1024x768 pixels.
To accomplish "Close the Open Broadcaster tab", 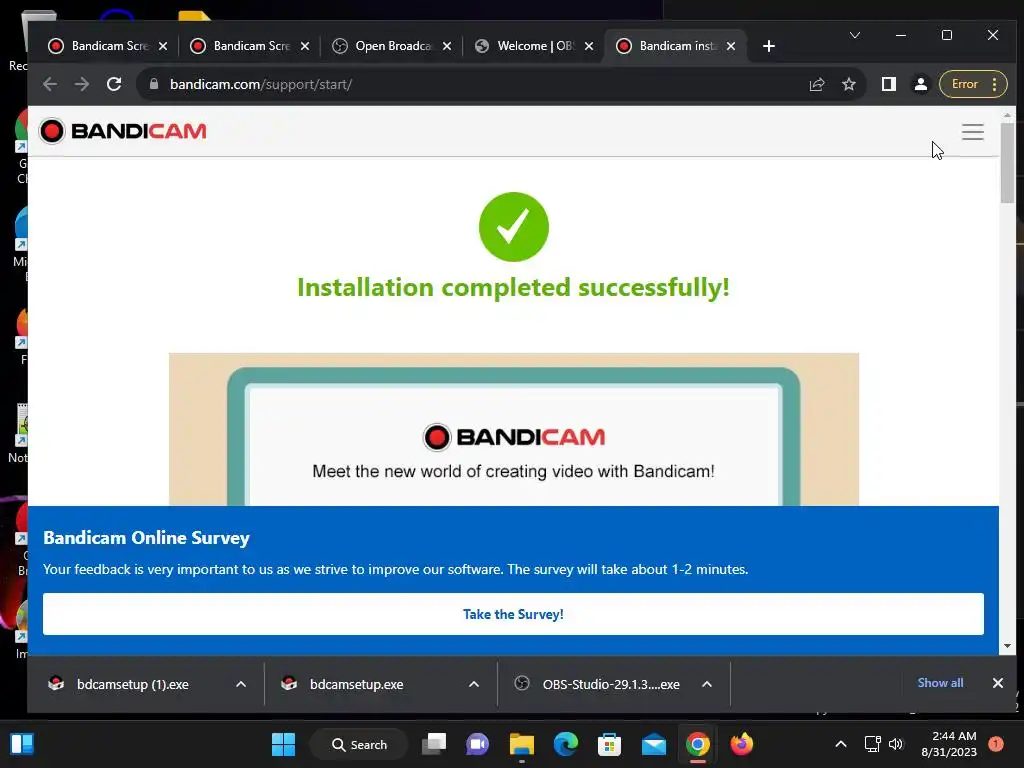I will point(447,46).
